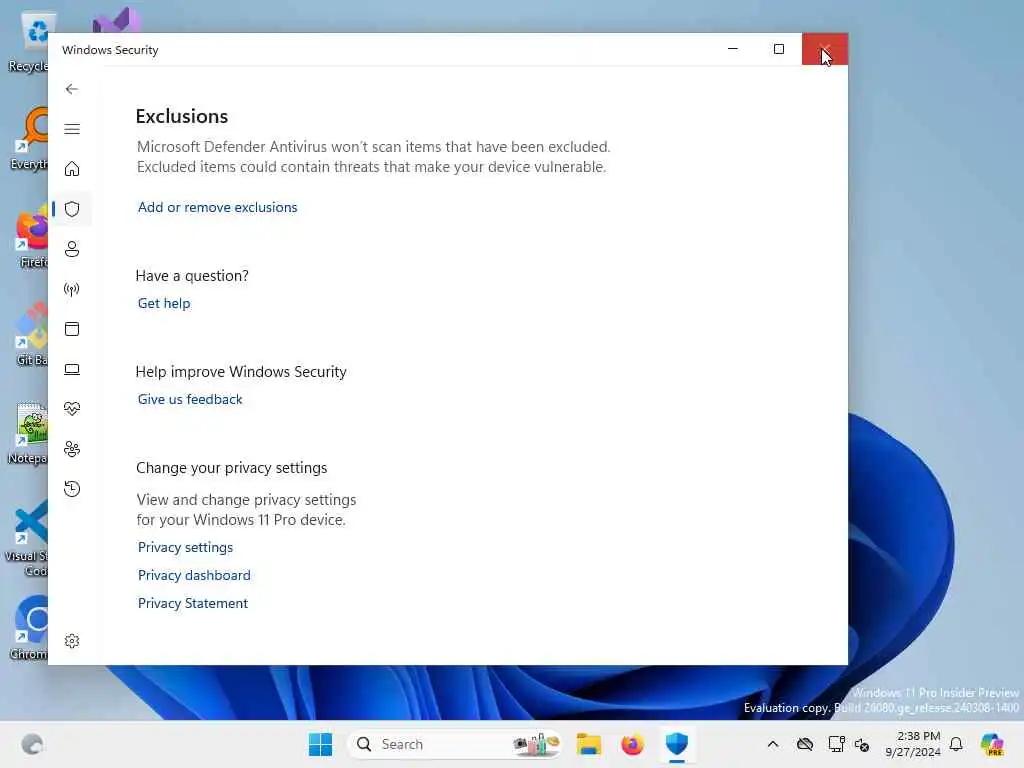This screenshot has width=1024, height=768.
Task: Select the Firefox desktop shortcut
Action: coord(33,236)
